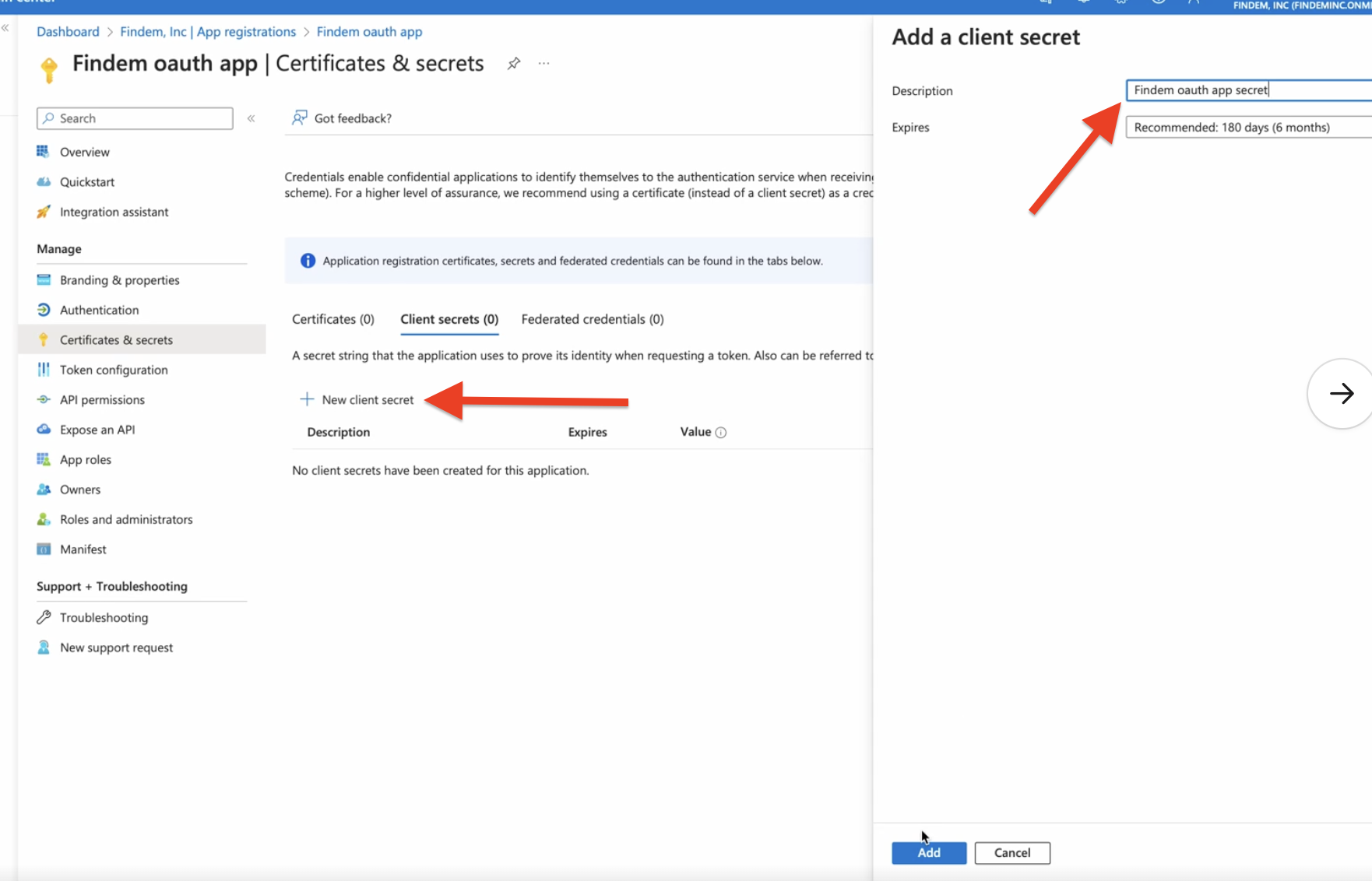Cancel adding the client secret
Screen dimensions: 1372x881
[1012, 853]
